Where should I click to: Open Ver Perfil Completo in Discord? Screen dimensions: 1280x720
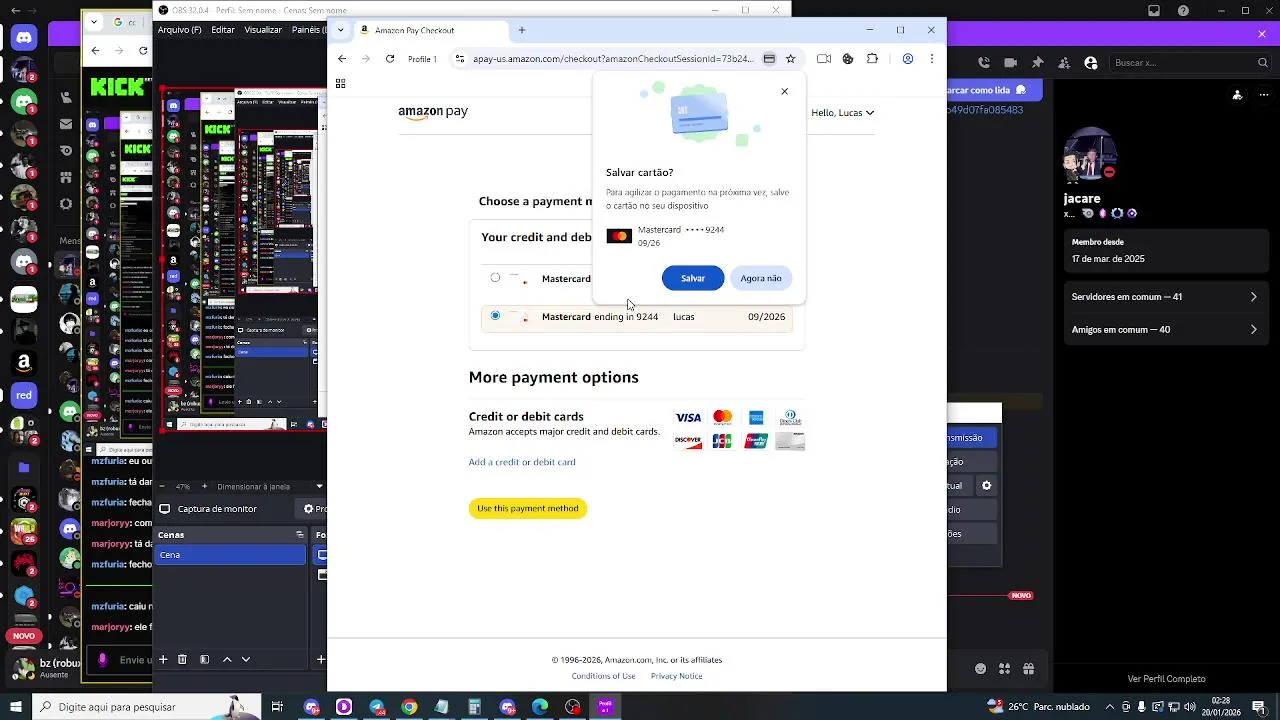pos(1166,679)
